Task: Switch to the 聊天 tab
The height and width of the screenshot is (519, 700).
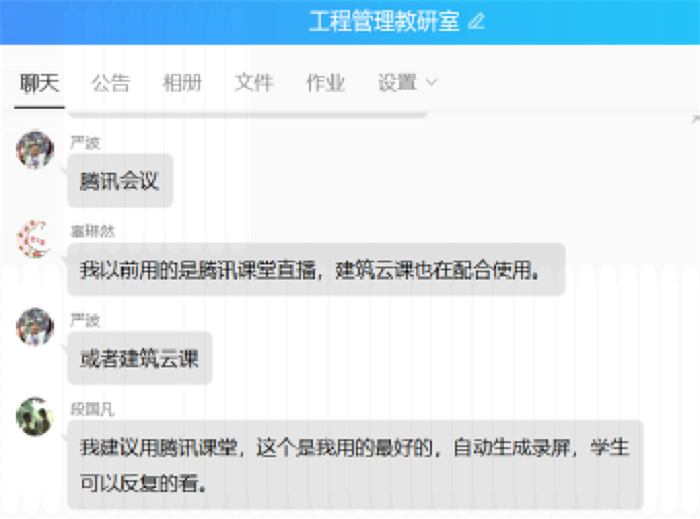Action: click(x=39, y=83)
